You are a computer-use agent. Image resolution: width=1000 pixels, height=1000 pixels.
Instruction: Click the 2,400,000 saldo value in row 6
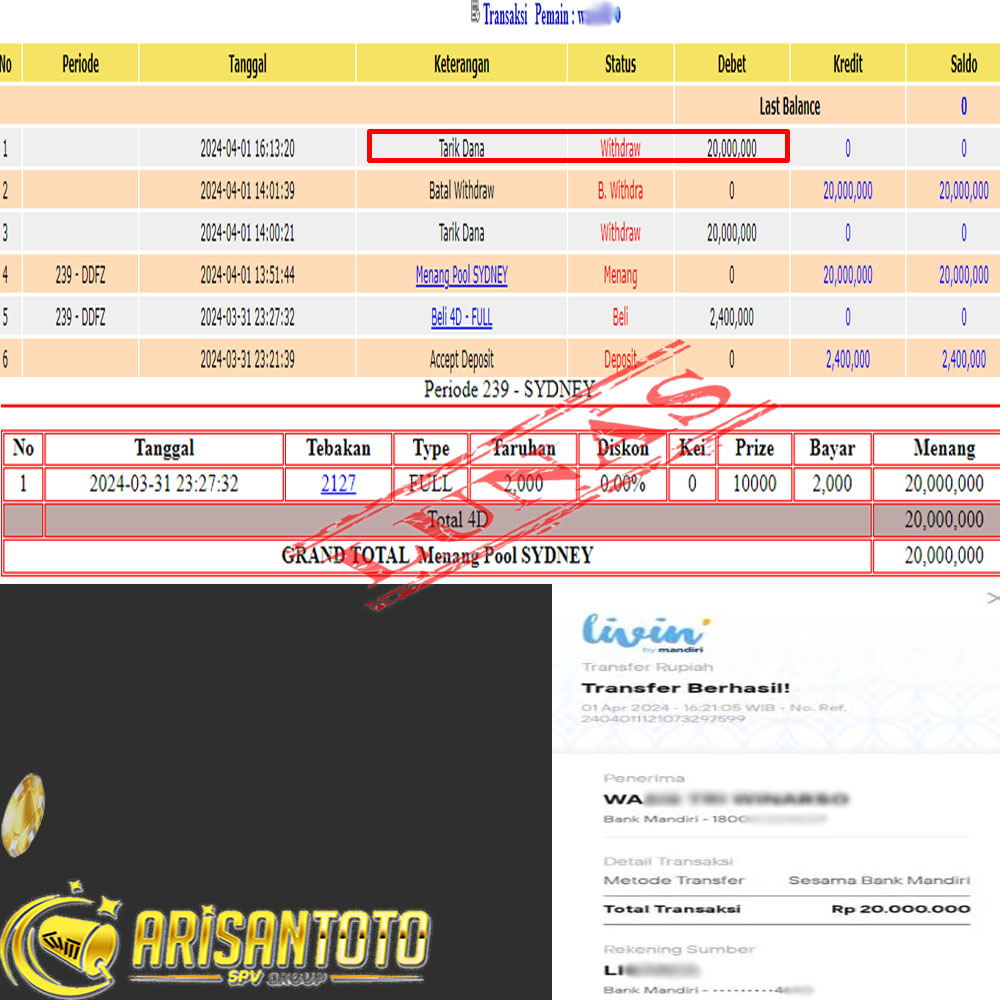click(x=963, y=359)
